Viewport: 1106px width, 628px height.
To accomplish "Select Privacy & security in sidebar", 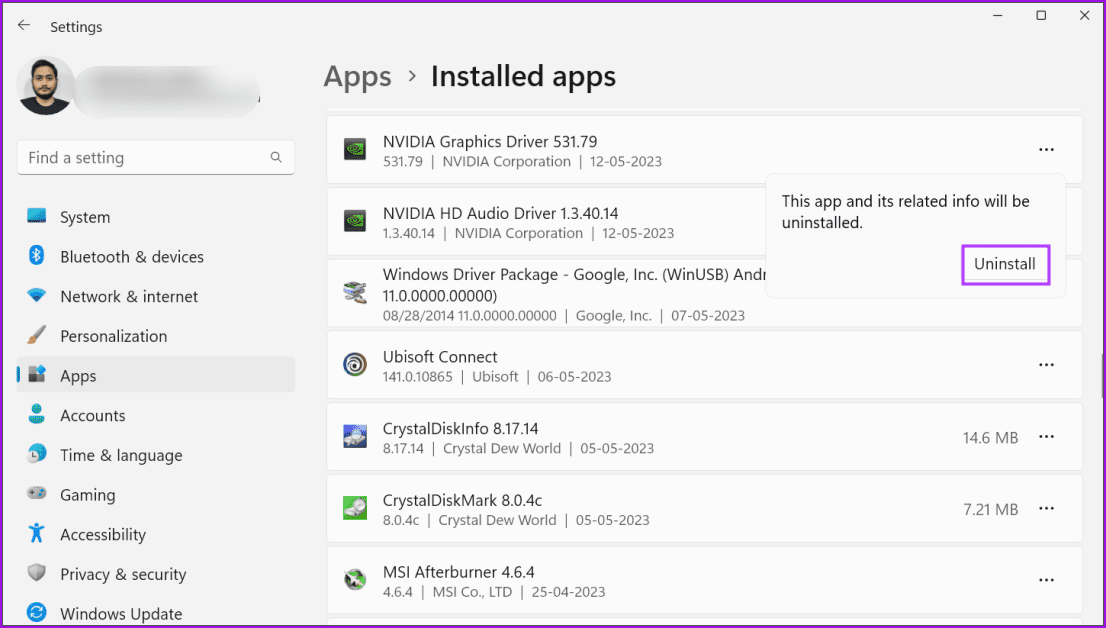I will (122, 574).
